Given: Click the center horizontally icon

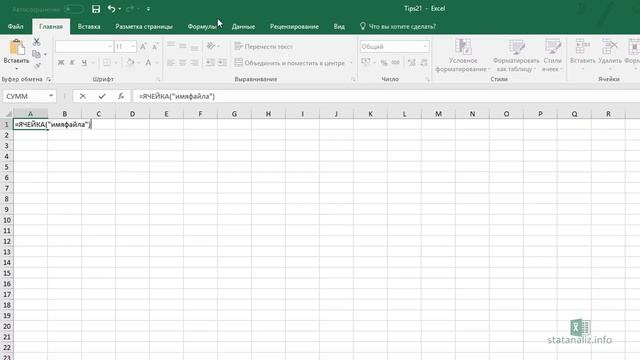Looking at the screenshot, I should tap(182, 62).
